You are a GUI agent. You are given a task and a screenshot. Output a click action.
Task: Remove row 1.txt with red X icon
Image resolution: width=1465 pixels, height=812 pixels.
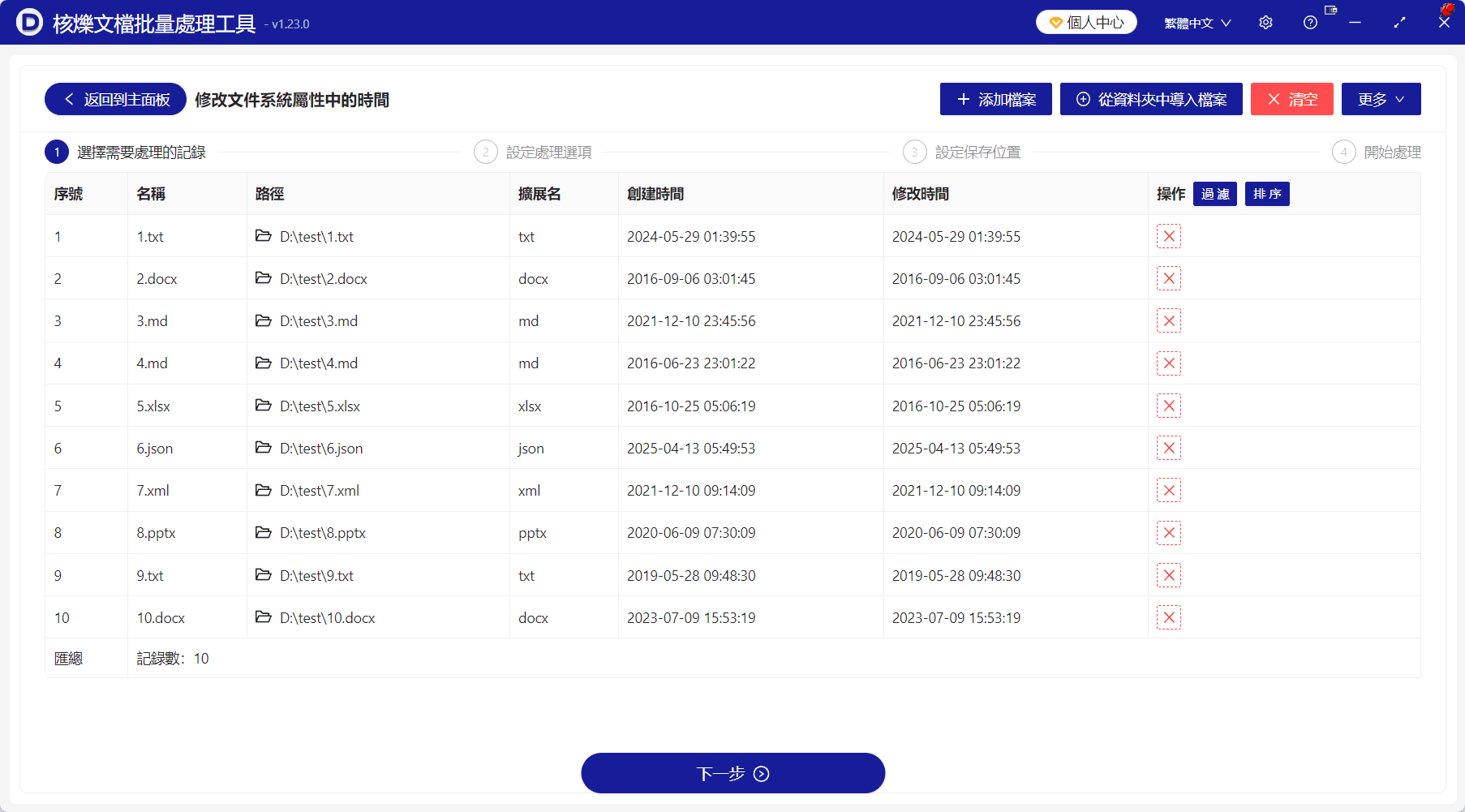coord(1168,236)
